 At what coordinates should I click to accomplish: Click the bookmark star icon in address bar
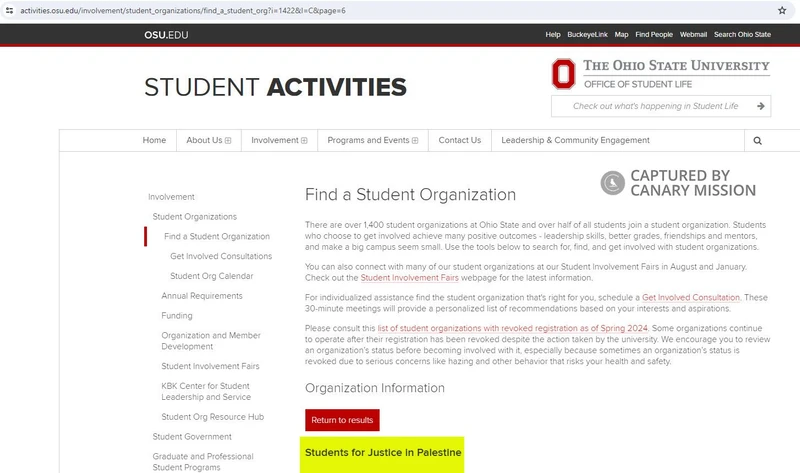pos(782,10)
